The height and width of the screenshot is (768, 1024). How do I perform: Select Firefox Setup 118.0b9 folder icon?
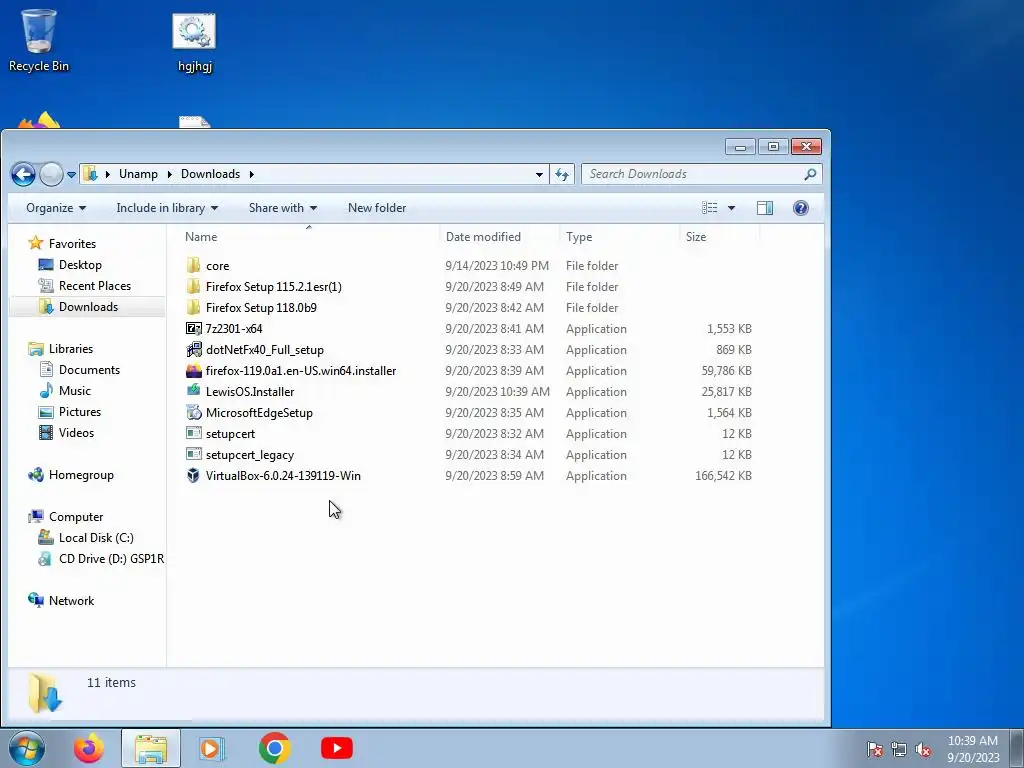pyautogui.click(x=193, y=307)
